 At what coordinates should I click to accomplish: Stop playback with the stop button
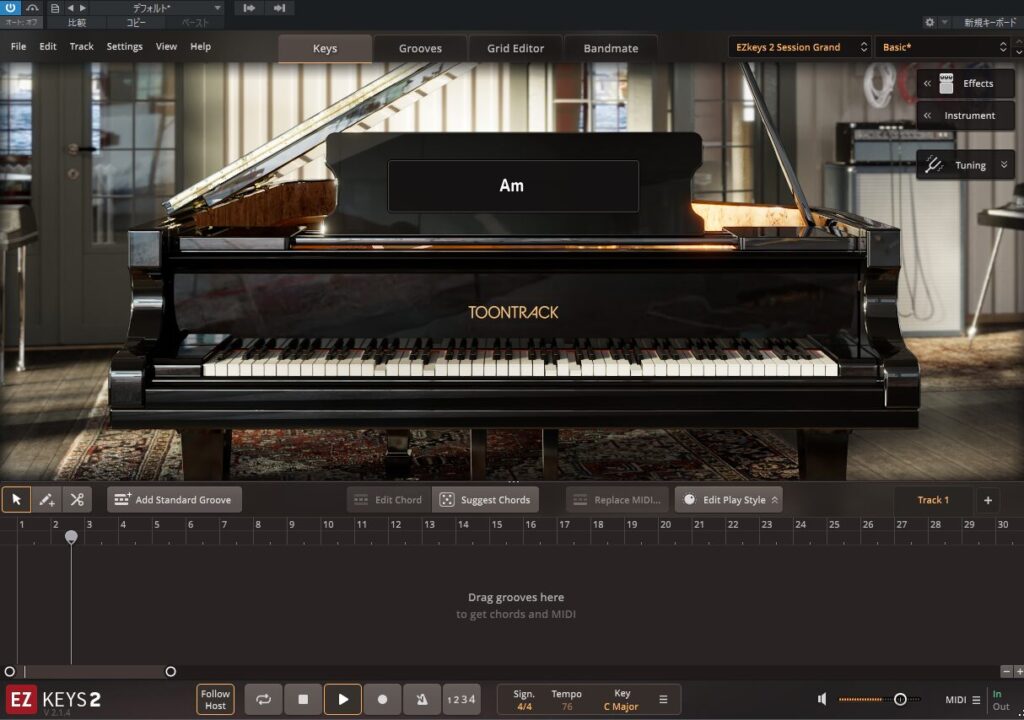303,699
